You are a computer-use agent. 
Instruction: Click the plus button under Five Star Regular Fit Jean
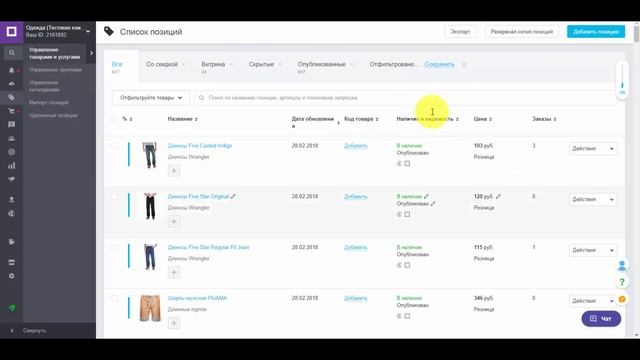pyautogui.click(x=174, y=272)
